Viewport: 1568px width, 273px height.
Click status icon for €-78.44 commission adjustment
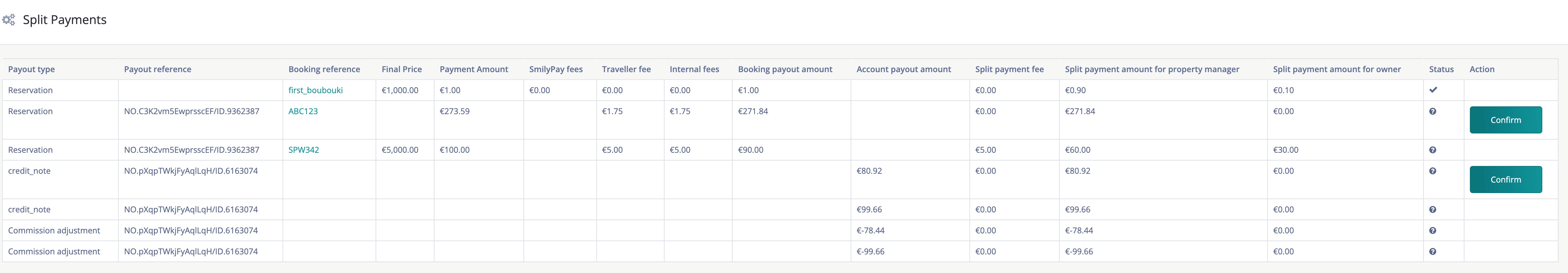pos(1433,231)
